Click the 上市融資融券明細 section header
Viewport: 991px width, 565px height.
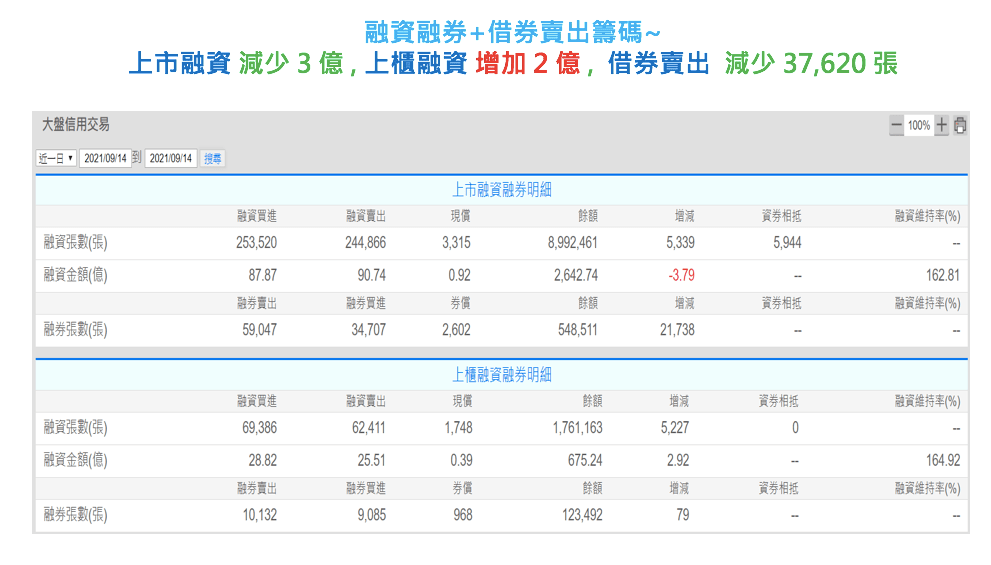click(501, 190)
